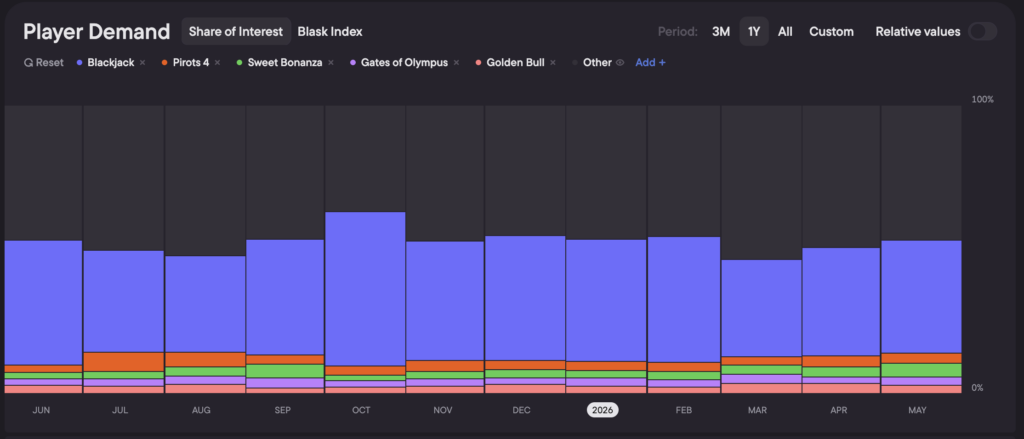Select the Share of Interest tab

[x=236, y=31]
